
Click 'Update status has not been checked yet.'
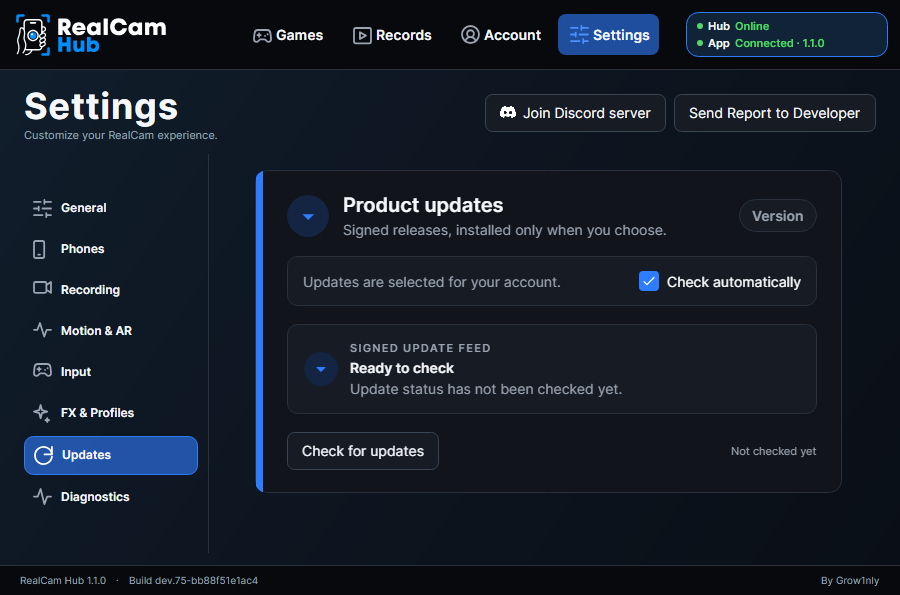(x=486, y=389)
